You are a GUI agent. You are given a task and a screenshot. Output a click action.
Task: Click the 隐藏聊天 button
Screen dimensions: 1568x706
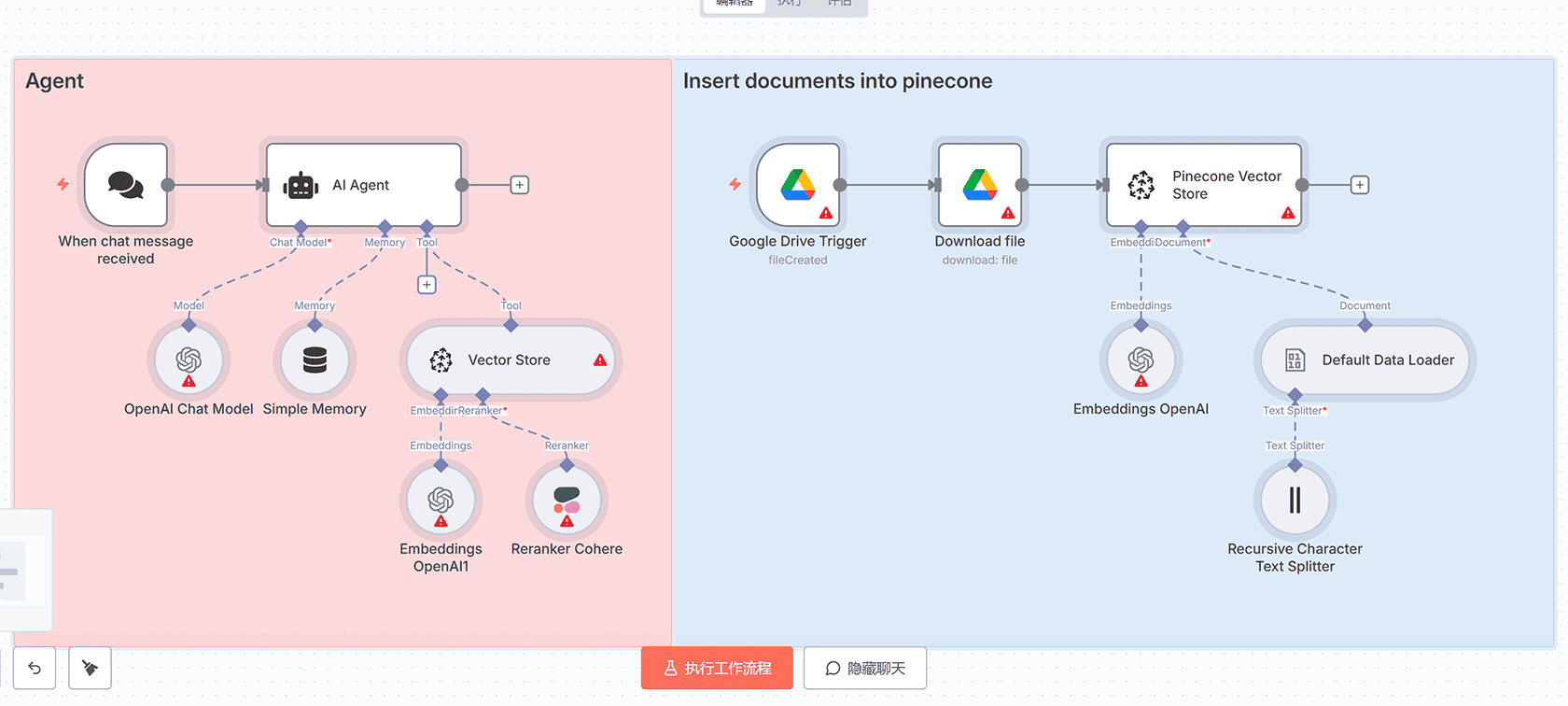coord(865,668)
